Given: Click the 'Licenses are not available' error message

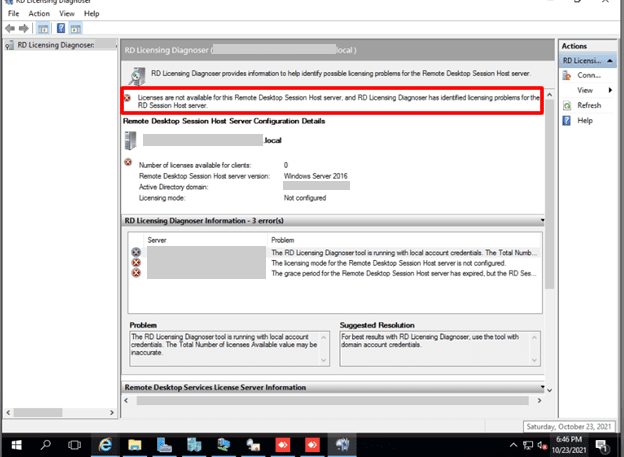Looking at the screenshot, I should pyautogui.click(x=338, y=101).
